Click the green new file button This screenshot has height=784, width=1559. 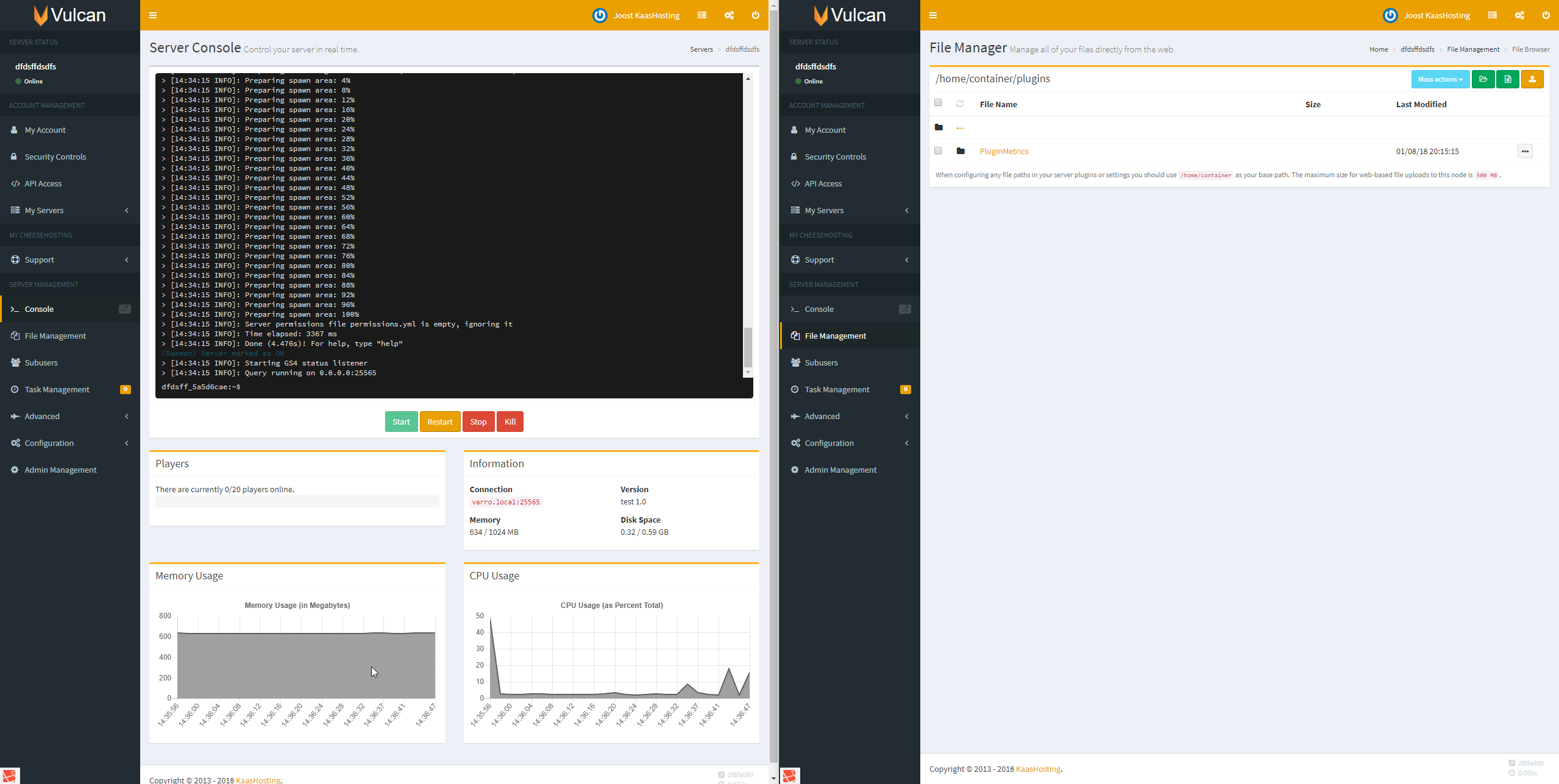(1507, 79)
